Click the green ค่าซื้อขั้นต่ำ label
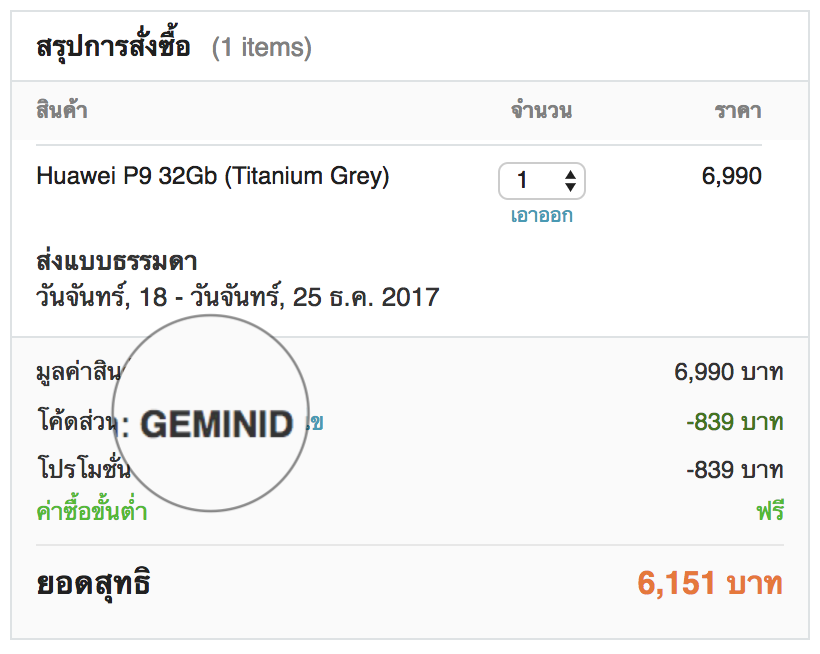This screenshot has width=820, height=654. click(92, 512)
